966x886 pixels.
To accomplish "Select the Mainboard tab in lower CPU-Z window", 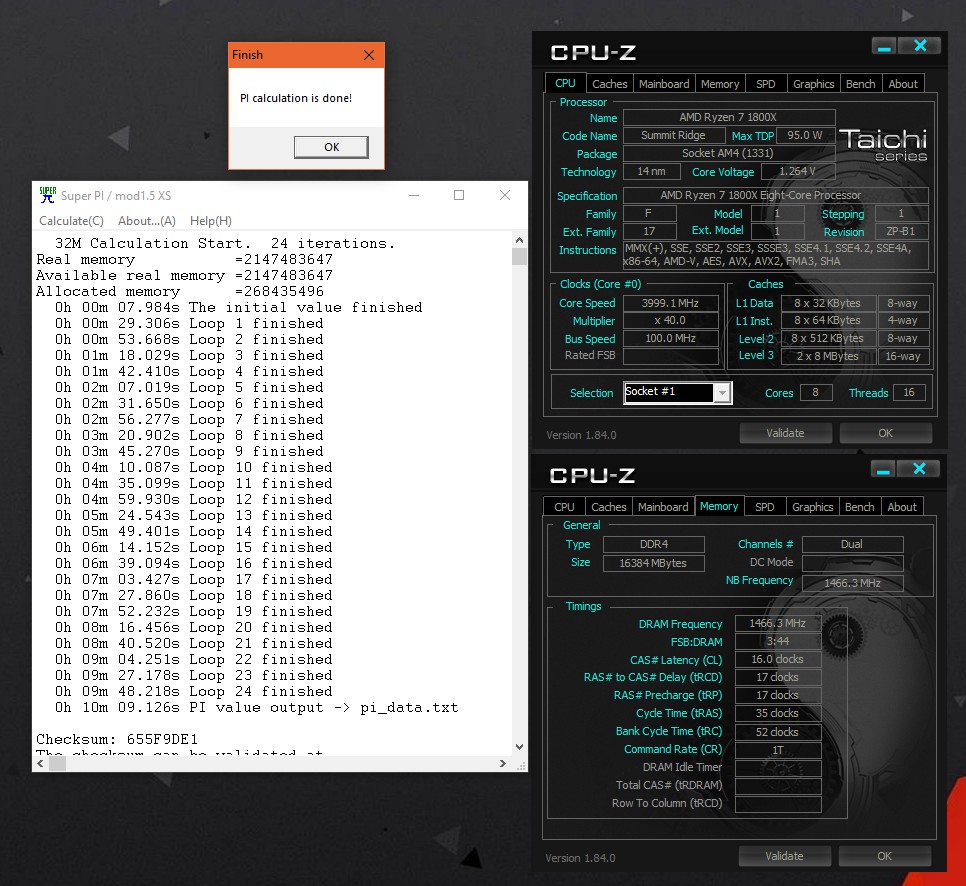I will [x=663, y=506].
